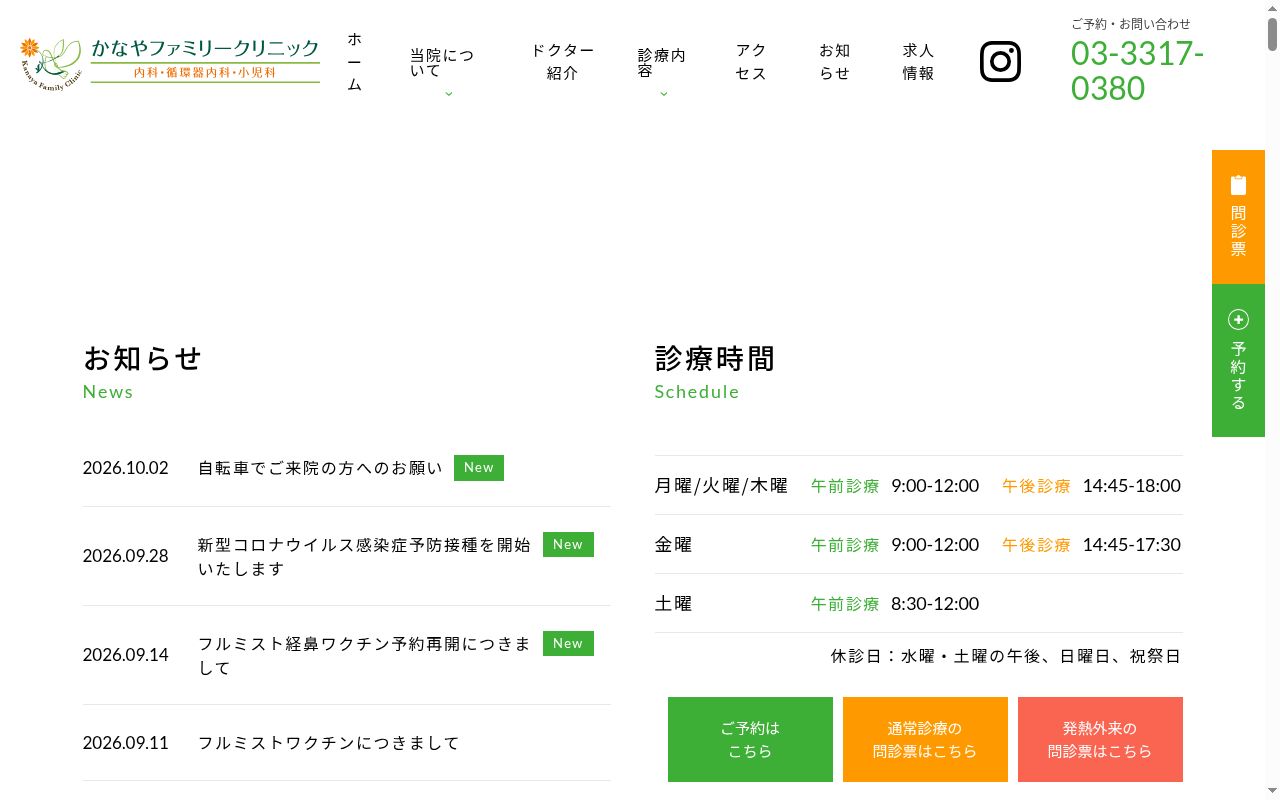Click the date 2026.10.02
This screenshot has height=800, width=1280.
point(126,468)
